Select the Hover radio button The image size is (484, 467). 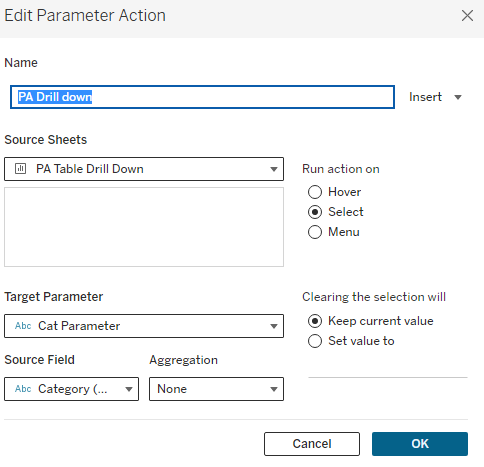(x=315, y=192)
